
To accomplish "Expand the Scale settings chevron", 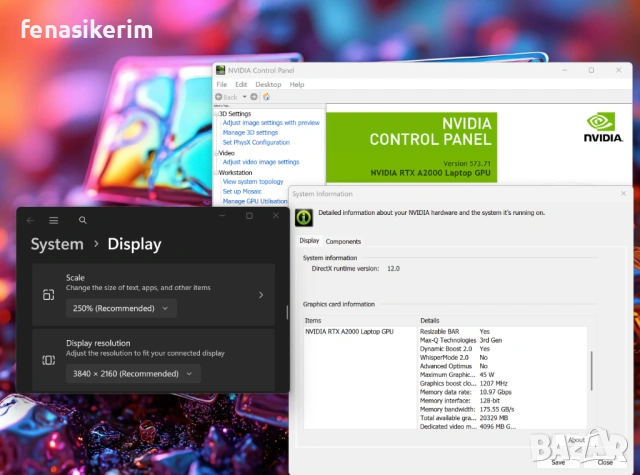I will coord(261,295).
